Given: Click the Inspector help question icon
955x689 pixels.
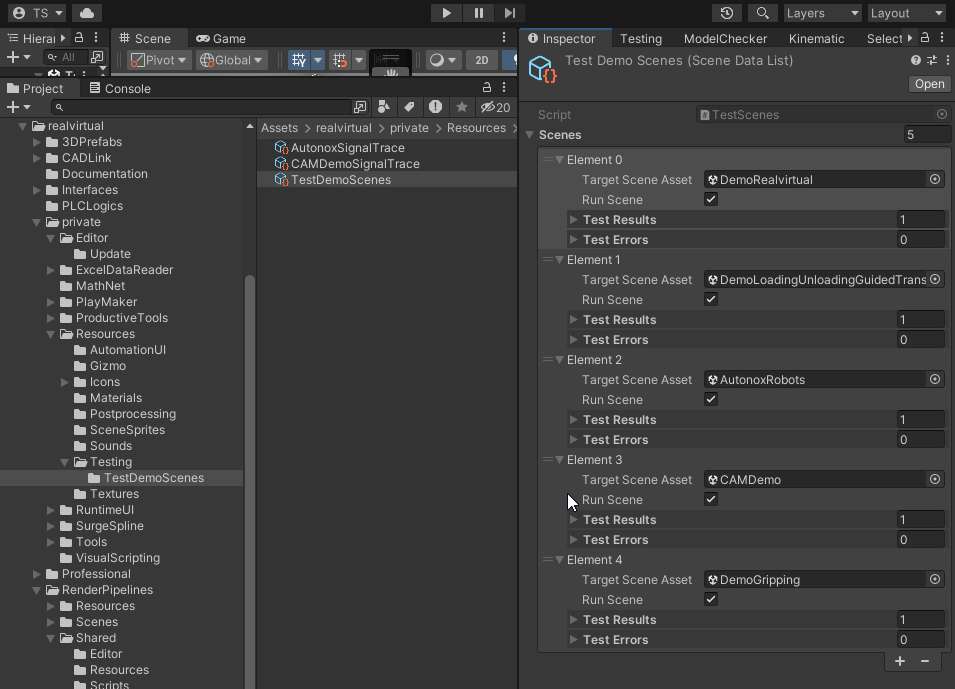Looking at the screenshot, I should click(x=916, y=61).
